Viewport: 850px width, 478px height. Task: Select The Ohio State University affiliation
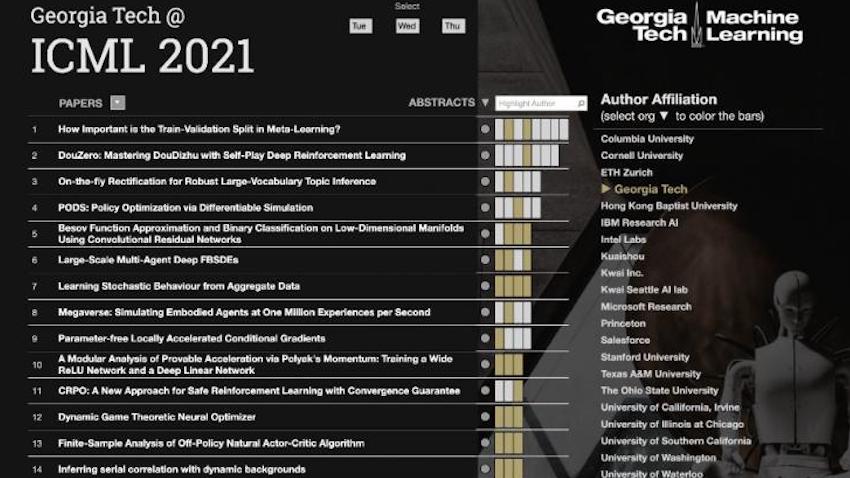[x=659, y=391]
